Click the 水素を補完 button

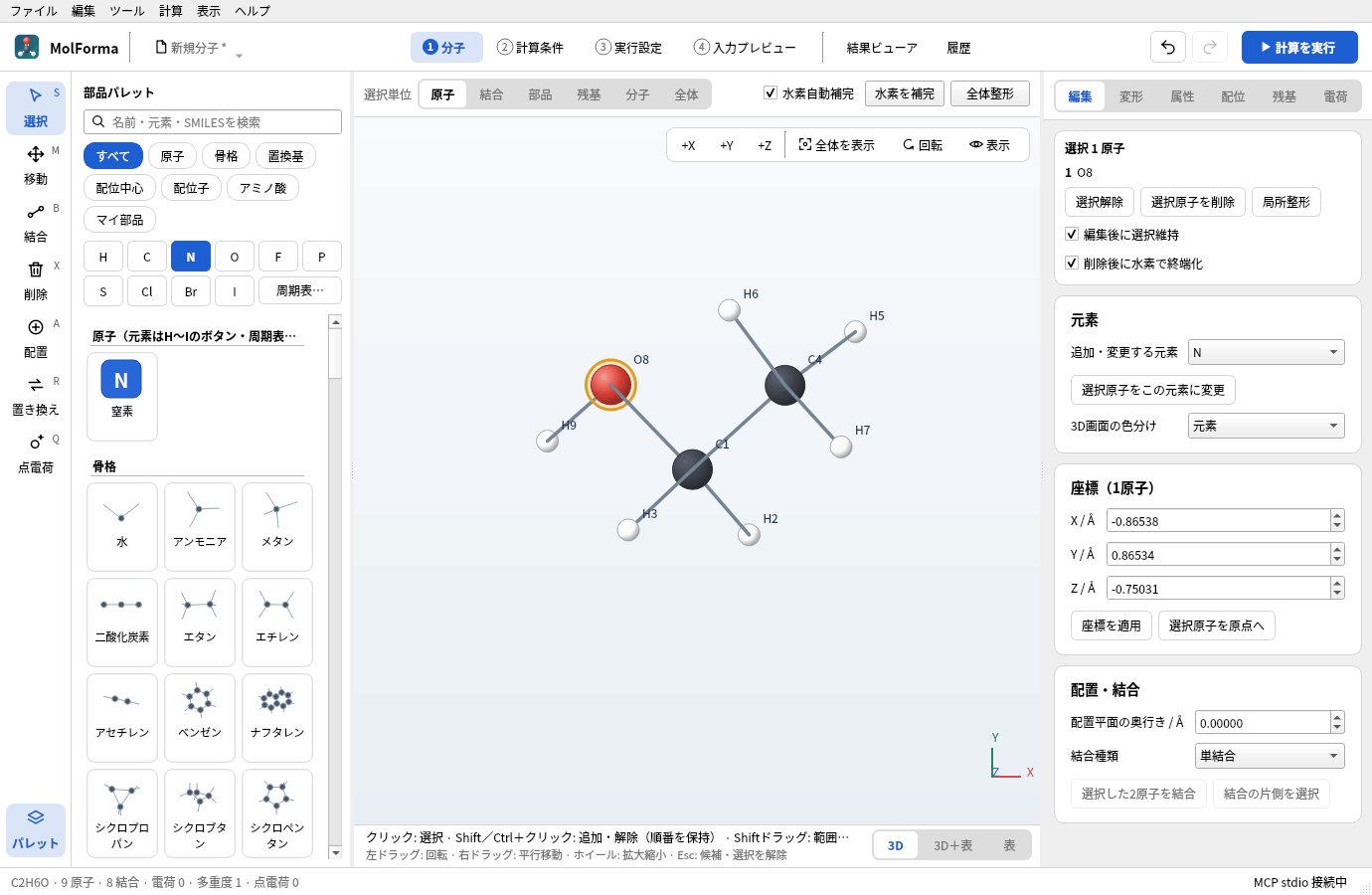coord(905,93)
